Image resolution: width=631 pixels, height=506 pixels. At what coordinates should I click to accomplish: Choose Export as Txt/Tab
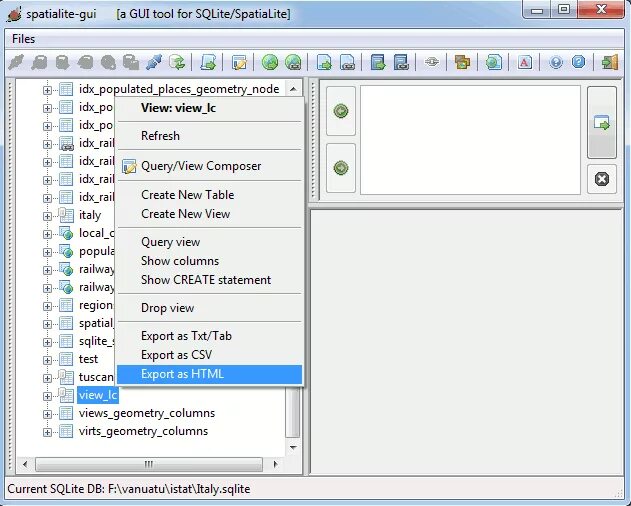(x=209, y=336)
